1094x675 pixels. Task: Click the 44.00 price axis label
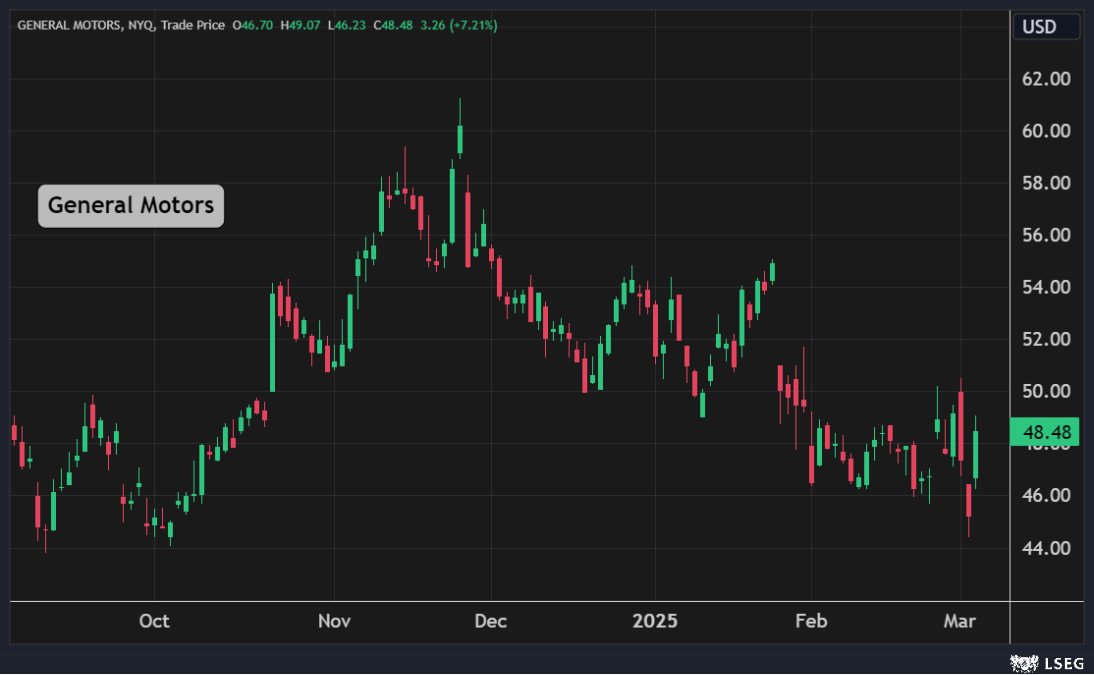(1045, 548)
